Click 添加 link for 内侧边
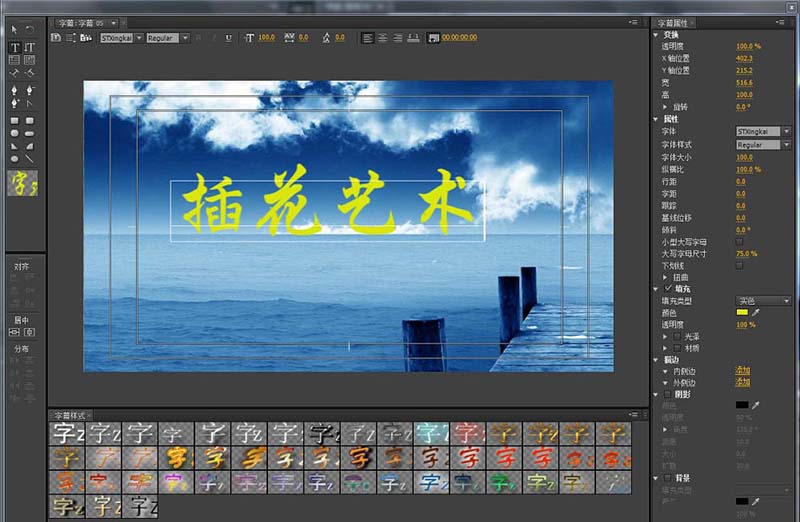800x522 pixels. coord(743,371)
